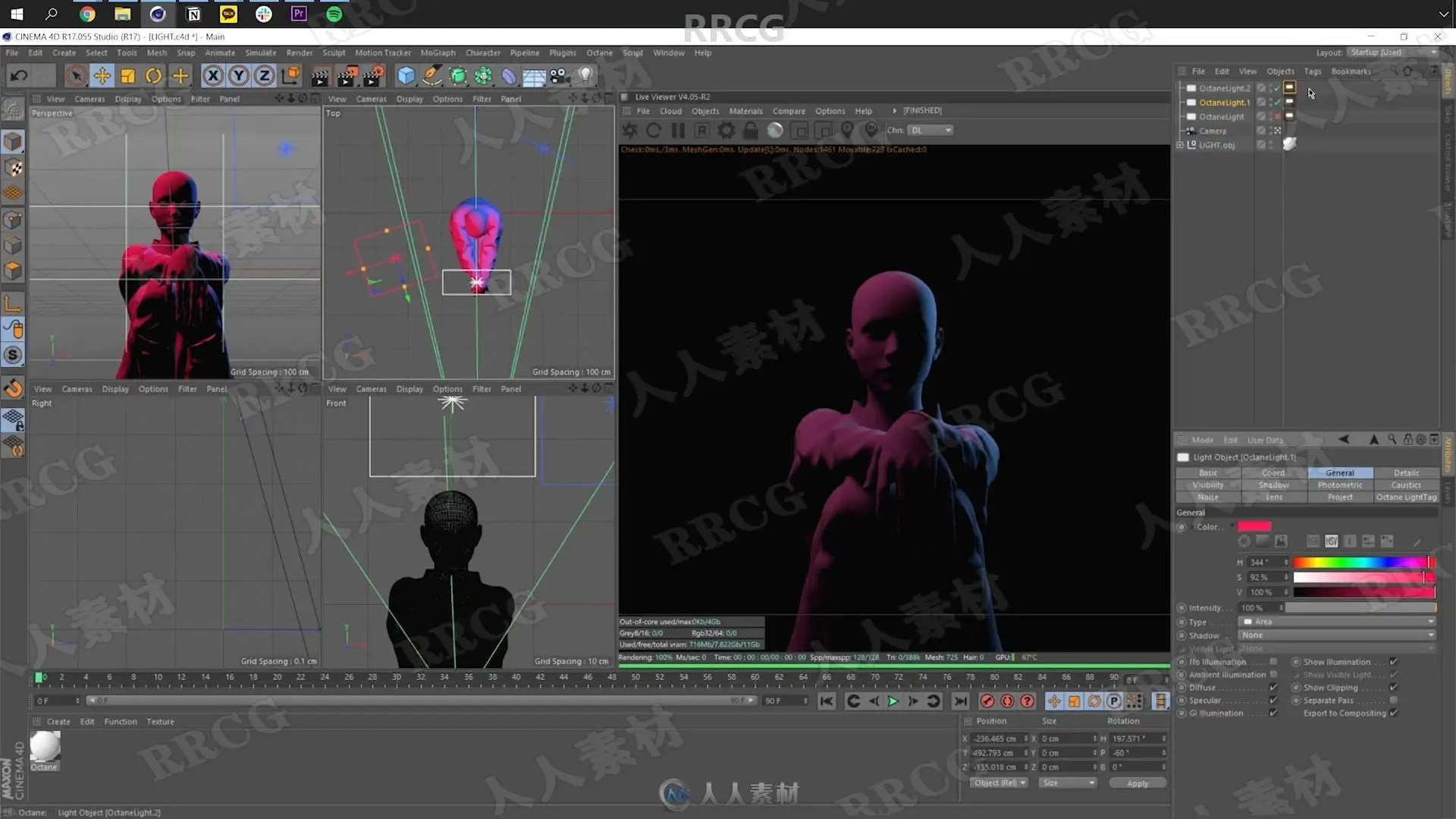Expand the LIGHT.obj tree item

pyautogui.click(x=1180, y=145)
